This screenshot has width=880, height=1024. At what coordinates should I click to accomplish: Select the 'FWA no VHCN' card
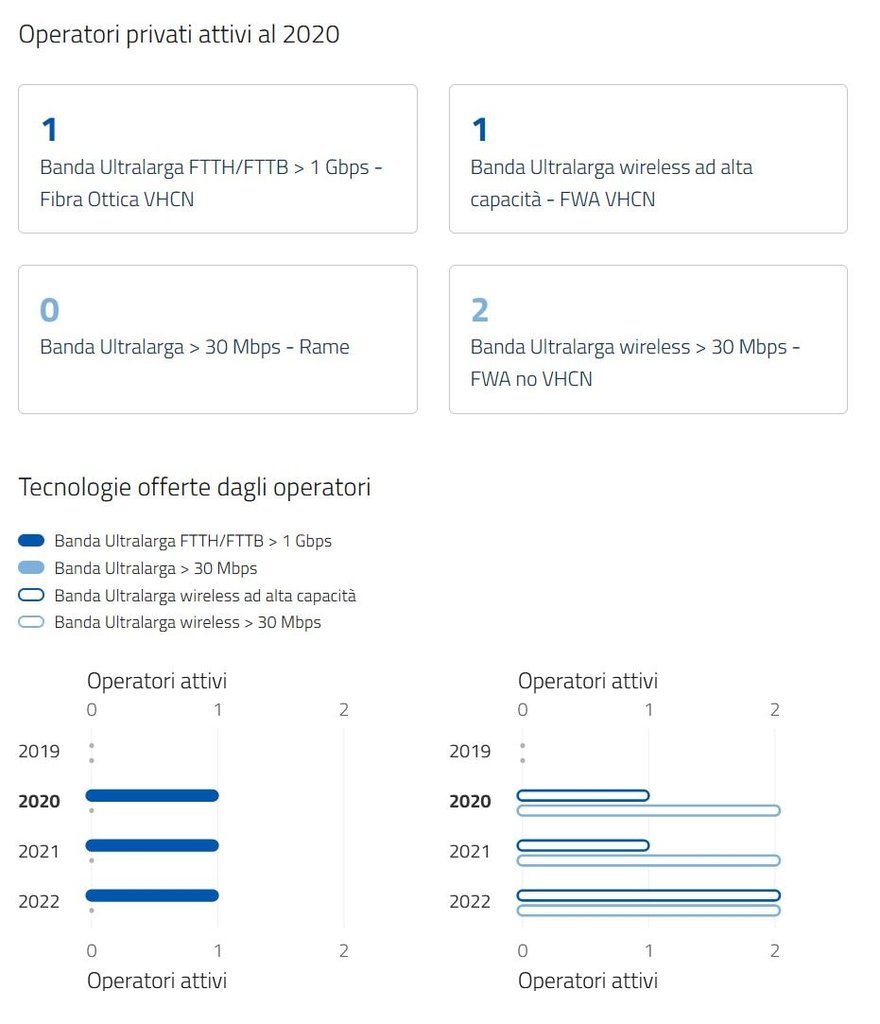pyautogui.click(x=648, y=339)
